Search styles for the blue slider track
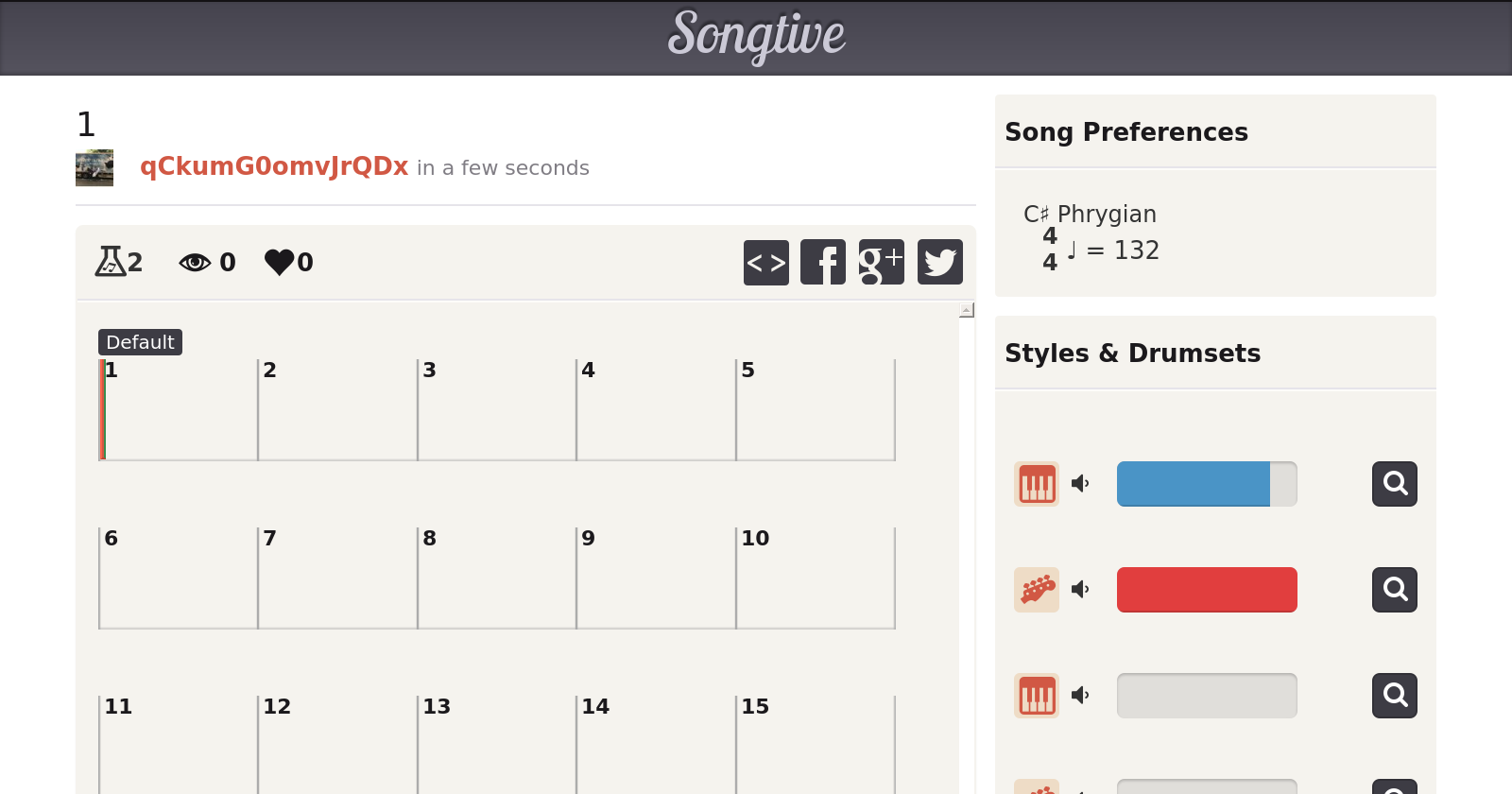The height and width of the screenshot is (794, 1512). 1394,484
